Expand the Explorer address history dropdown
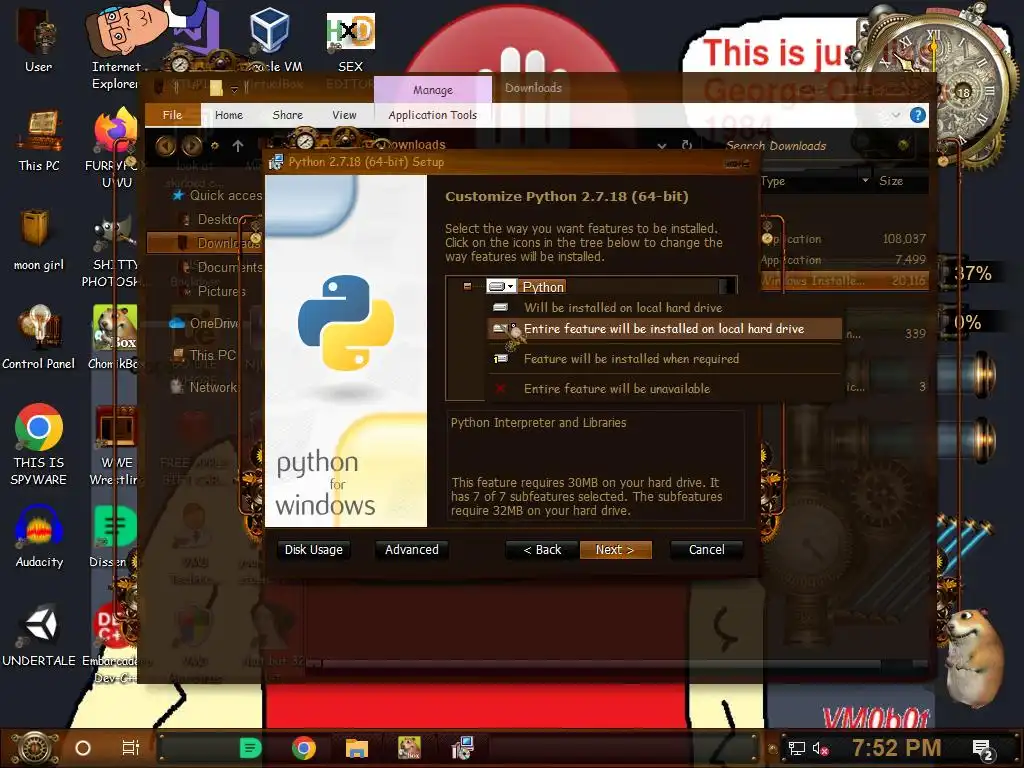The image size is (1024, 768). click(x=662, y=146)
